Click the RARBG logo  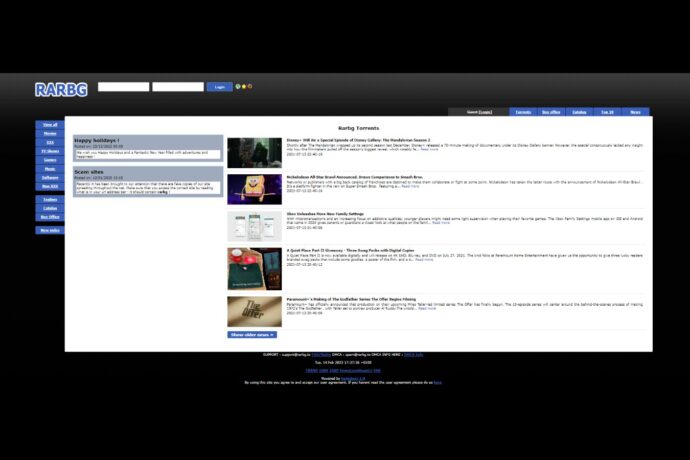(61, 90)
